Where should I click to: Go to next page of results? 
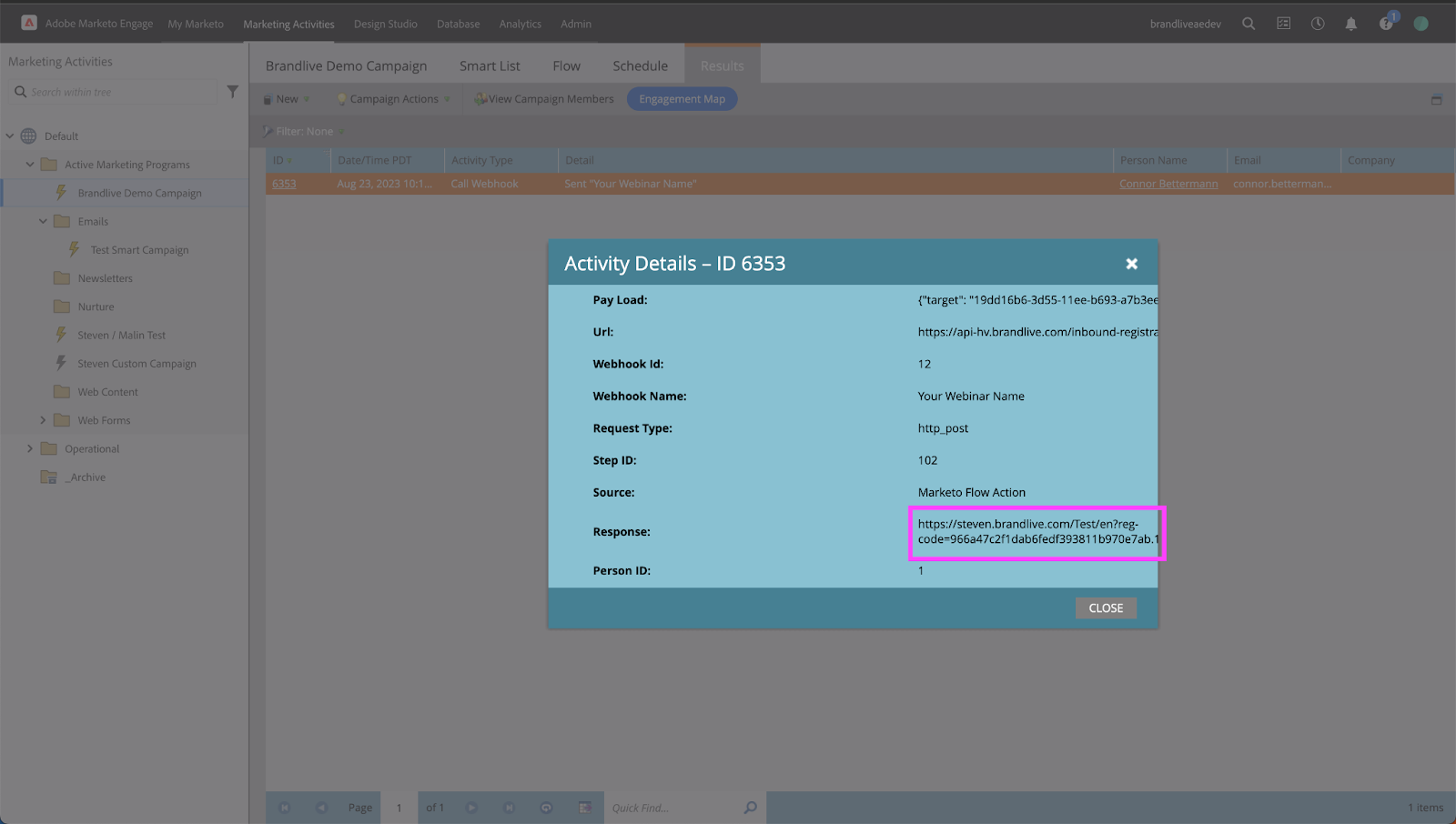[x=471, y=808]
